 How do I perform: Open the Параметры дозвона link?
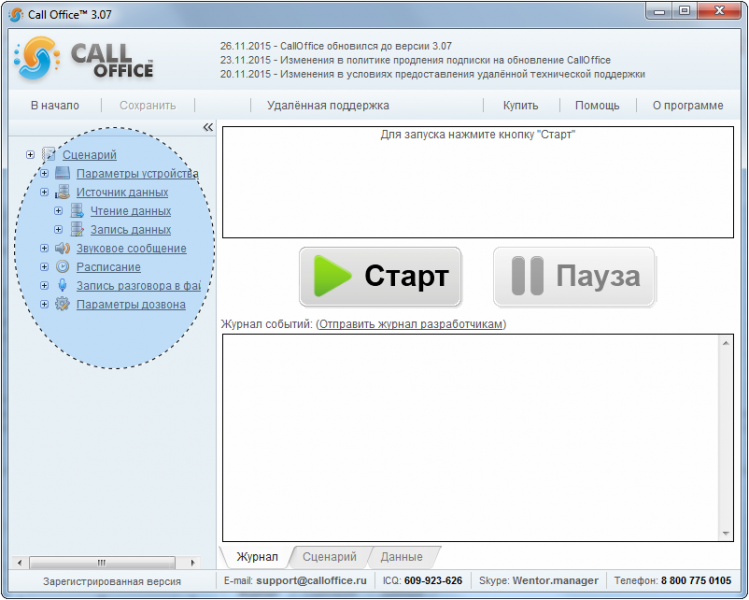pos(131,304)
